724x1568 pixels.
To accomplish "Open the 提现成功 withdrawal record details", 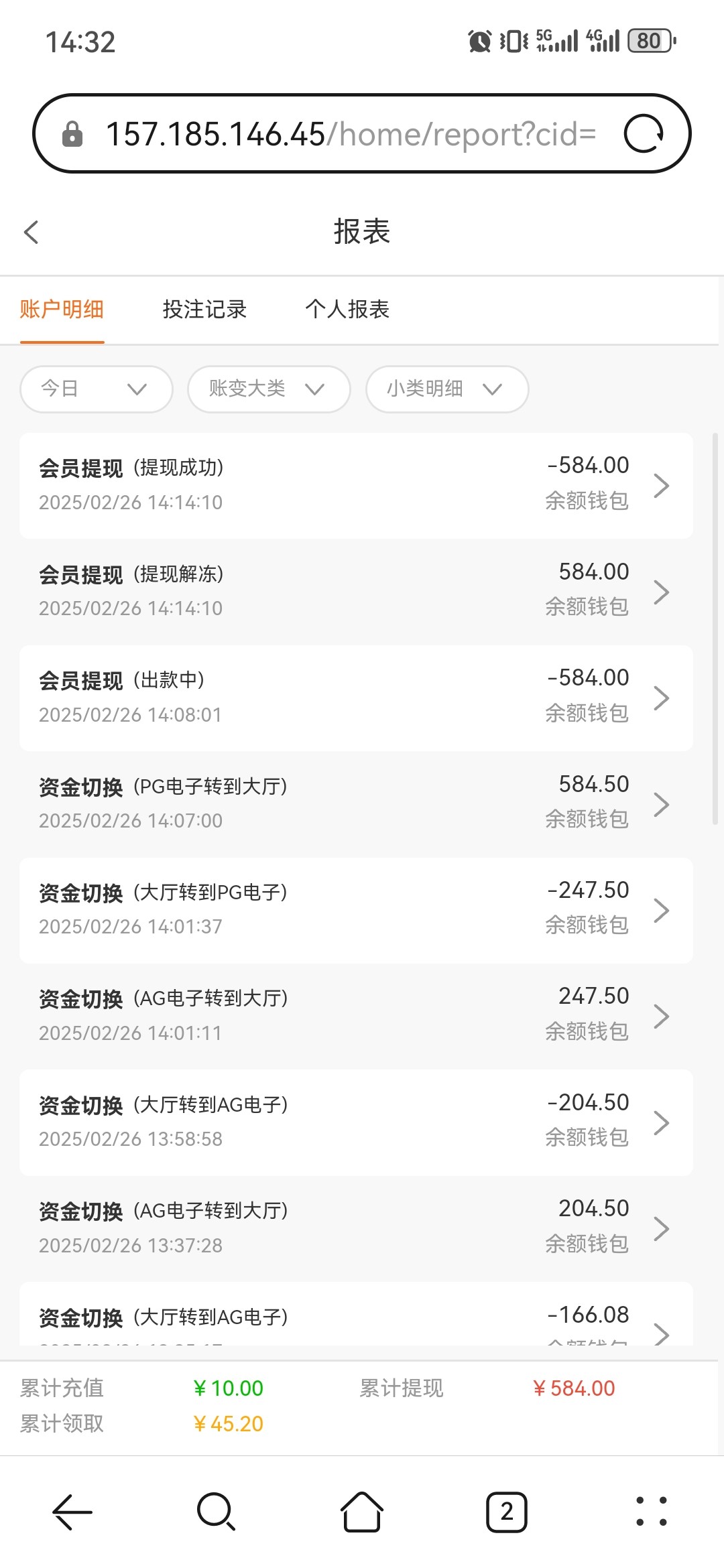I will [355, 485].
